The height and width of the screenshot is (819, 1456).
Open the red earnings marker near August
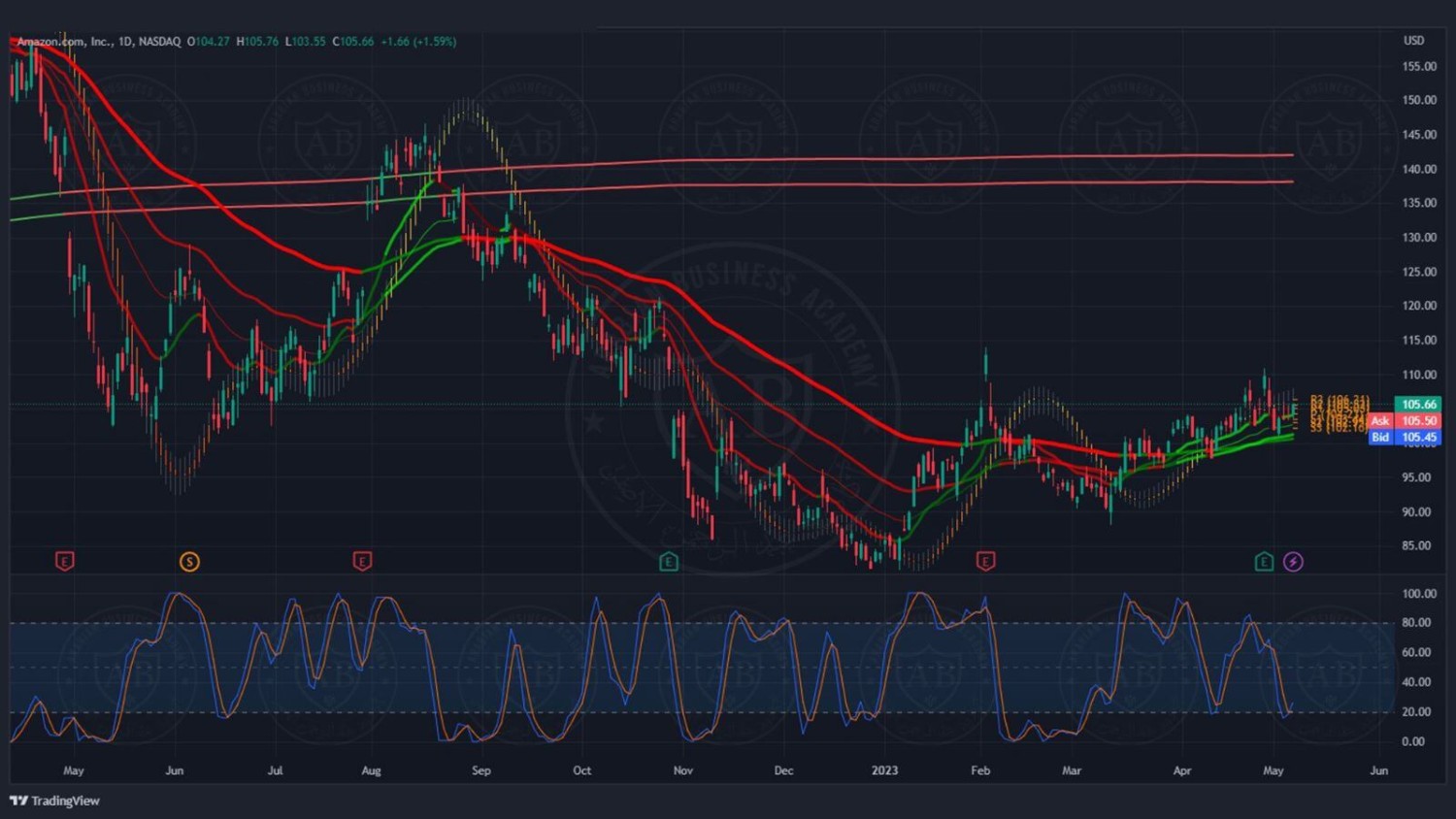(x=362, y=561)
